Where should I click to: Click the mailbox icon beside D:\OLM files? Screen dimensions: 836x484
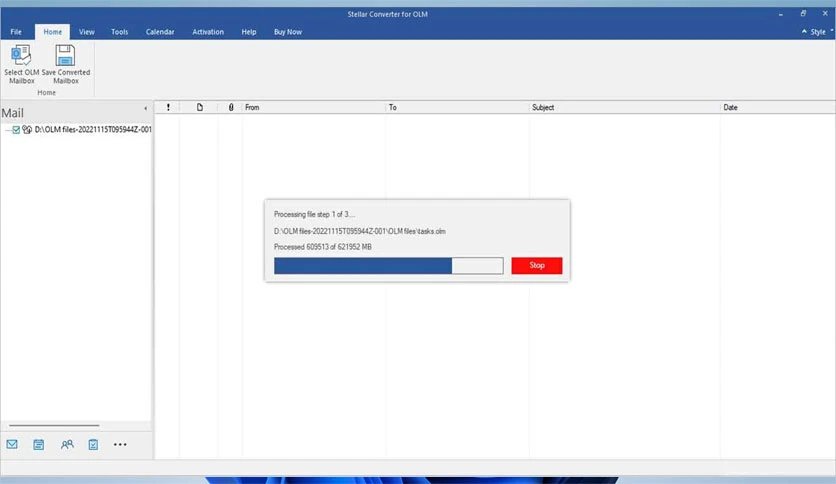pos(27,130)
